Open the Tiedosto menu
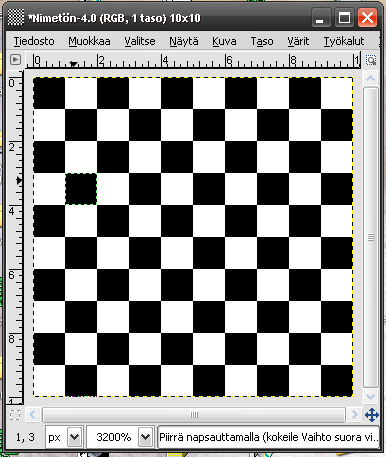 [34, 41]
